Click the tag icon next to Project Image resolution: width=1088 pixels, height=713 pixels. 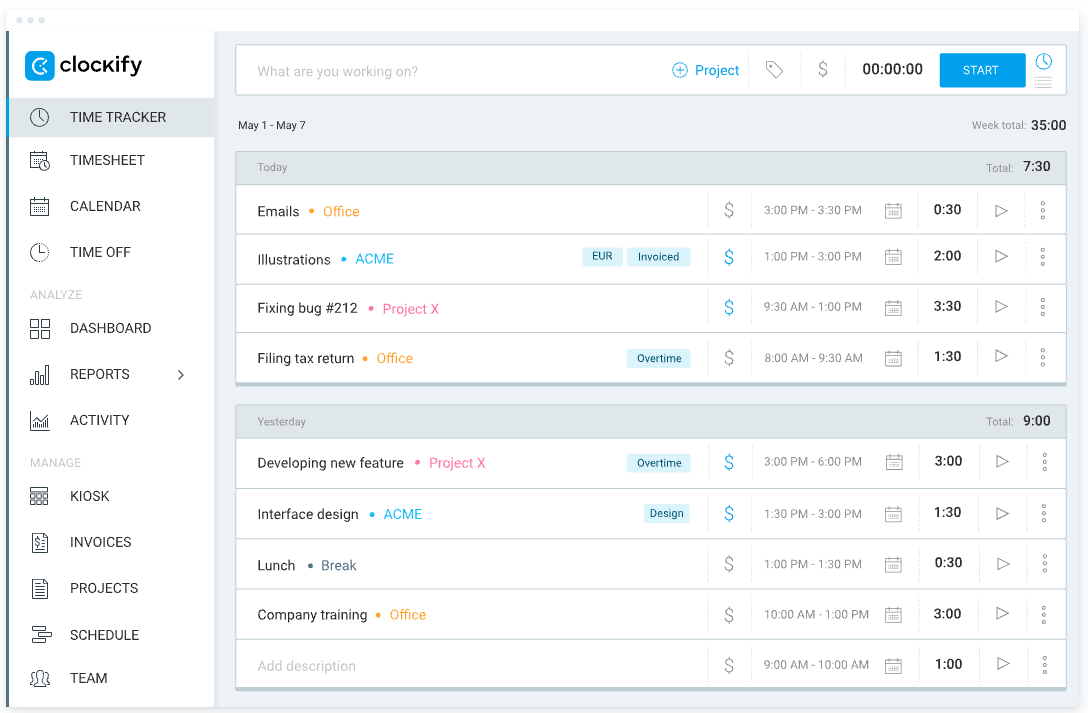775,70
